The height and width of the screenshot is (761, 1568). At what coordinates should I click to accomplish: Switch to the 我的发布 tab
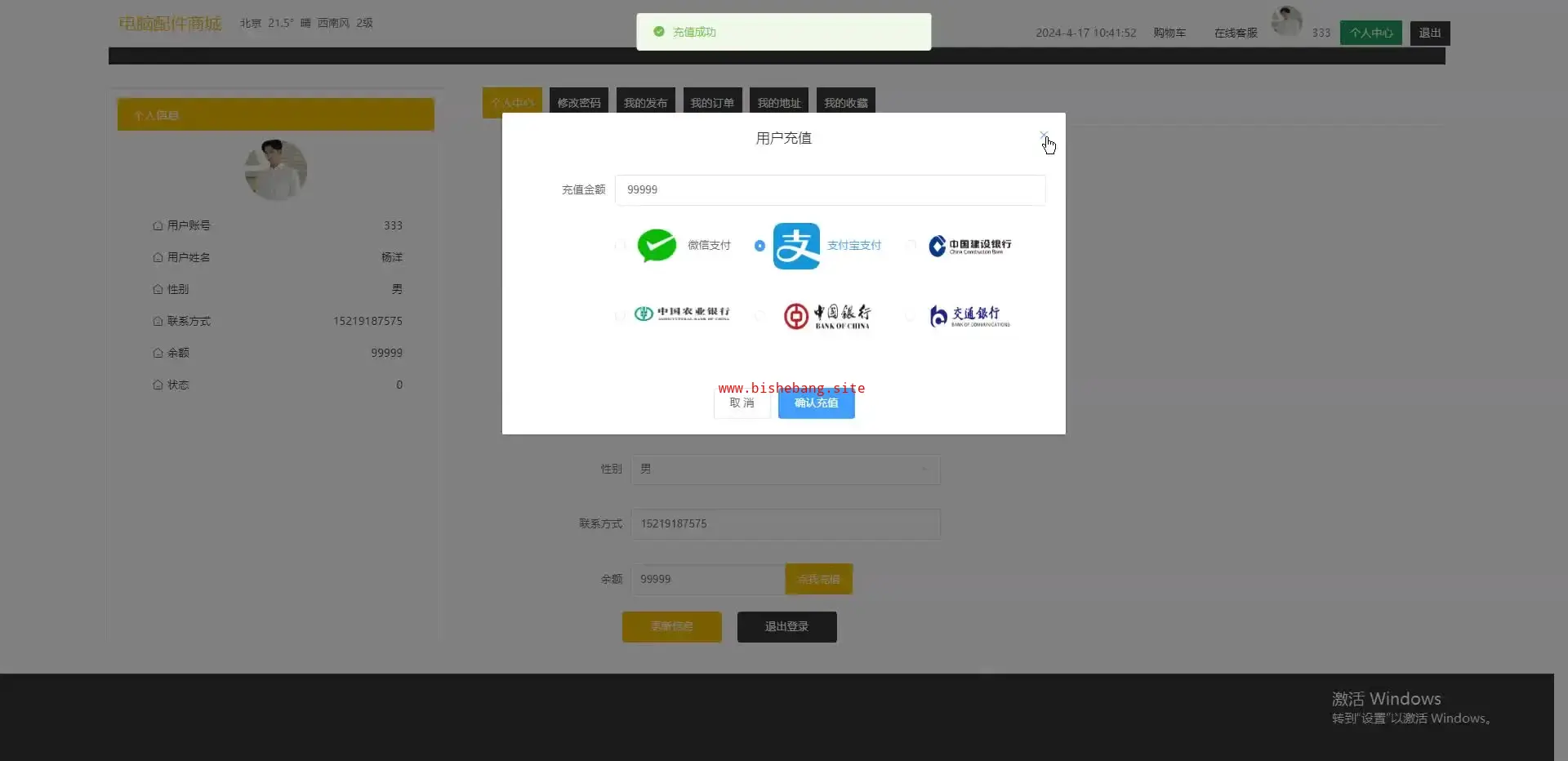[x=645, y=103]
